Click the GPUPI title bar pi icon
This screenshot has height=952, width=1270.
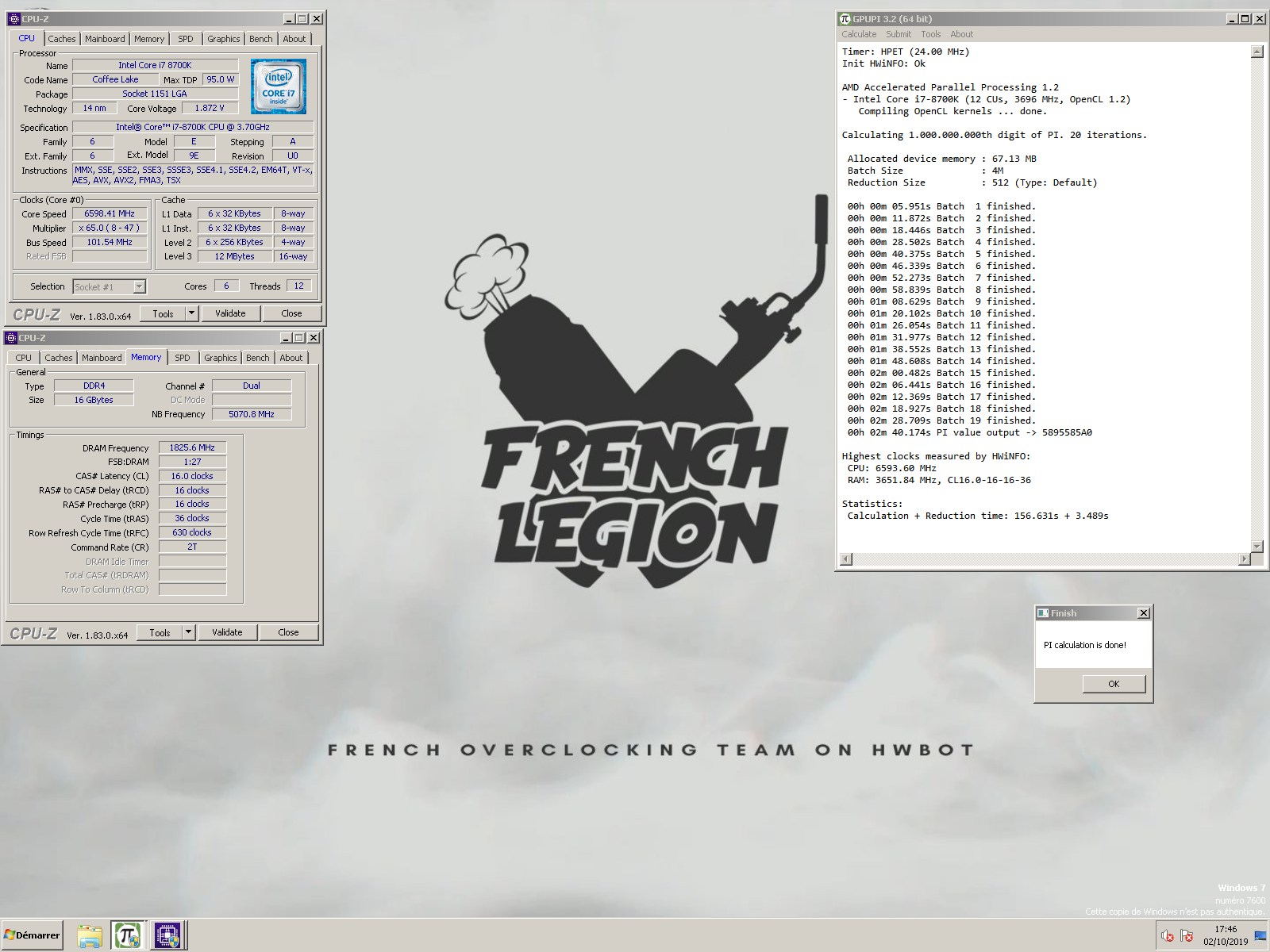[845, 18]
